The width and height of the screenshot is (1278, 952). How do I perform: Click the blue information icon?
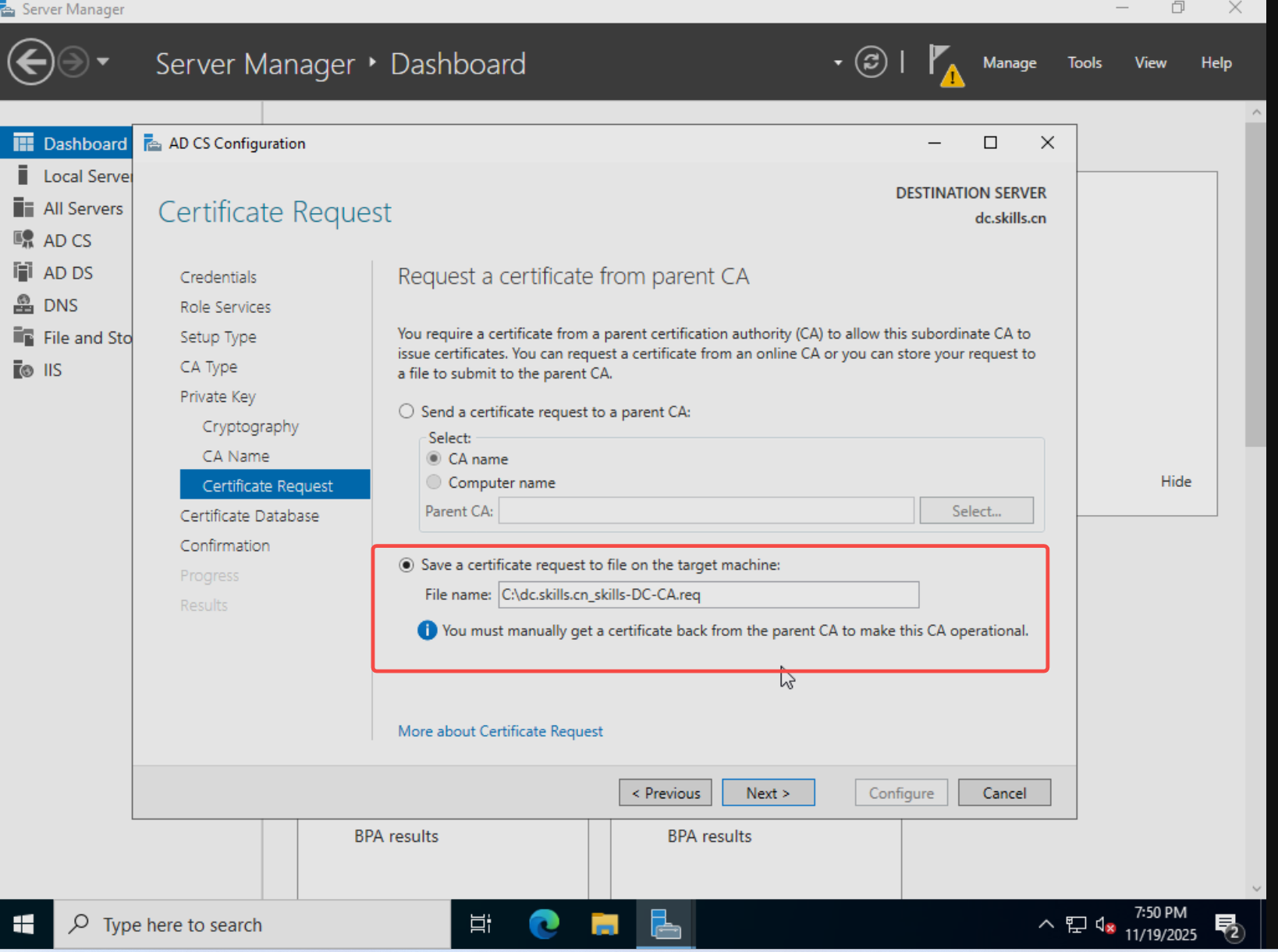click(427, 630)
